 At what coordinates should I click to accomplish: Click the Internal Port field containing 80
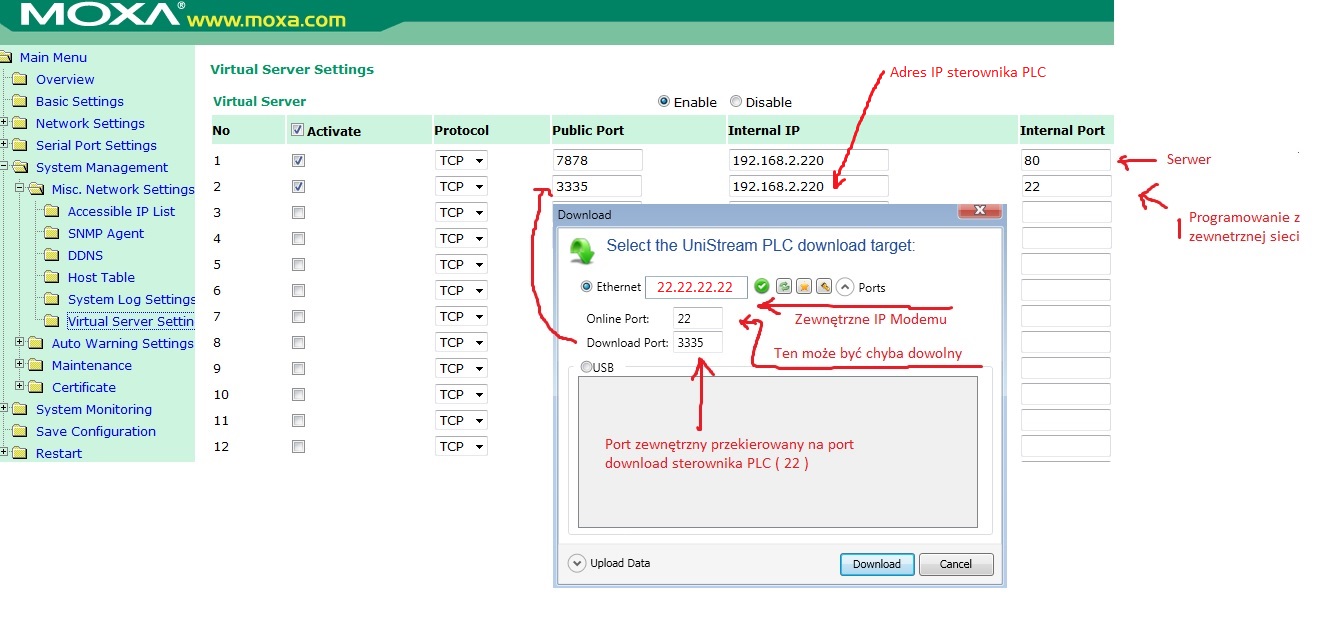pos(1066,160)
